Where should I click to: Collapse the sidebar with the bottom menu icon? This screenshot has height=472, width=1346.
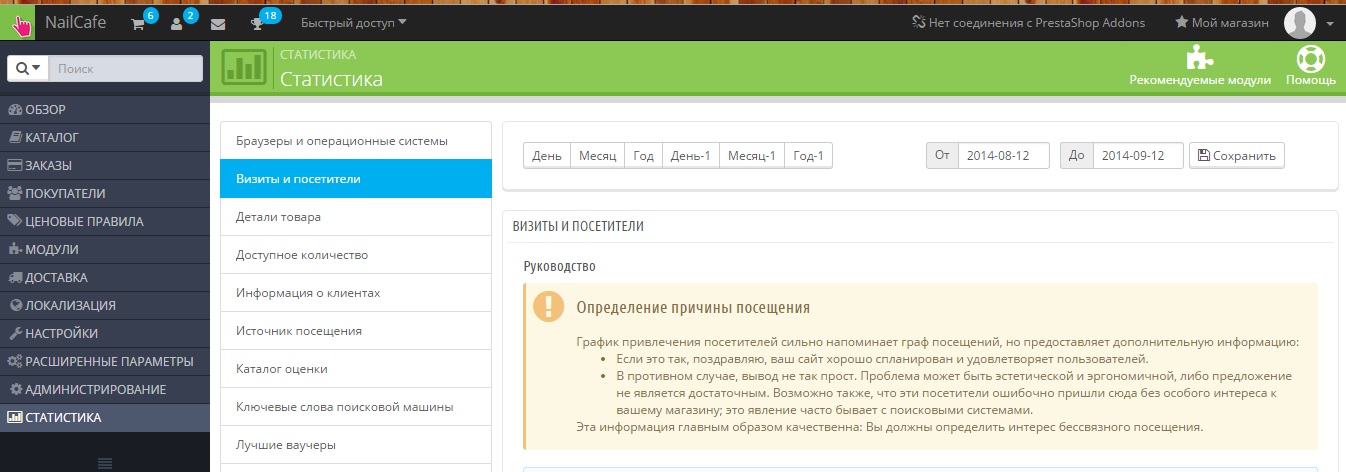pos(104,462)
